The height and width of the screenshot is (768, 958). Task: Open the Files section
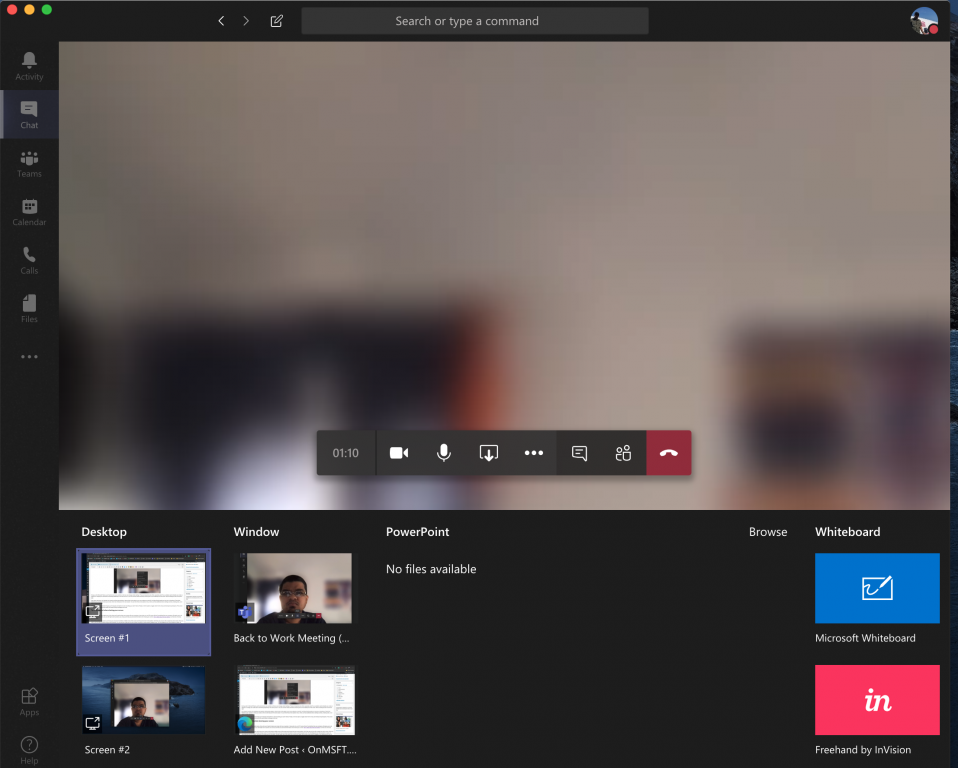click(x=29, y=309)
